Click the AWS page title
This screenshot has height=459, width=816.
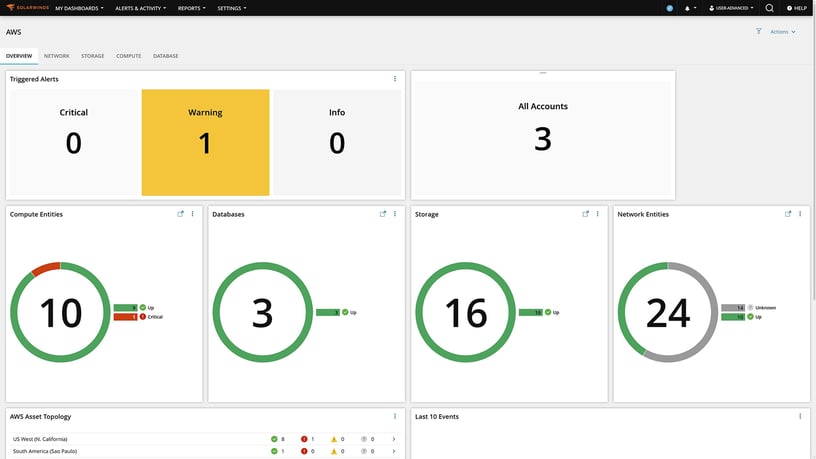coord(14,32)
